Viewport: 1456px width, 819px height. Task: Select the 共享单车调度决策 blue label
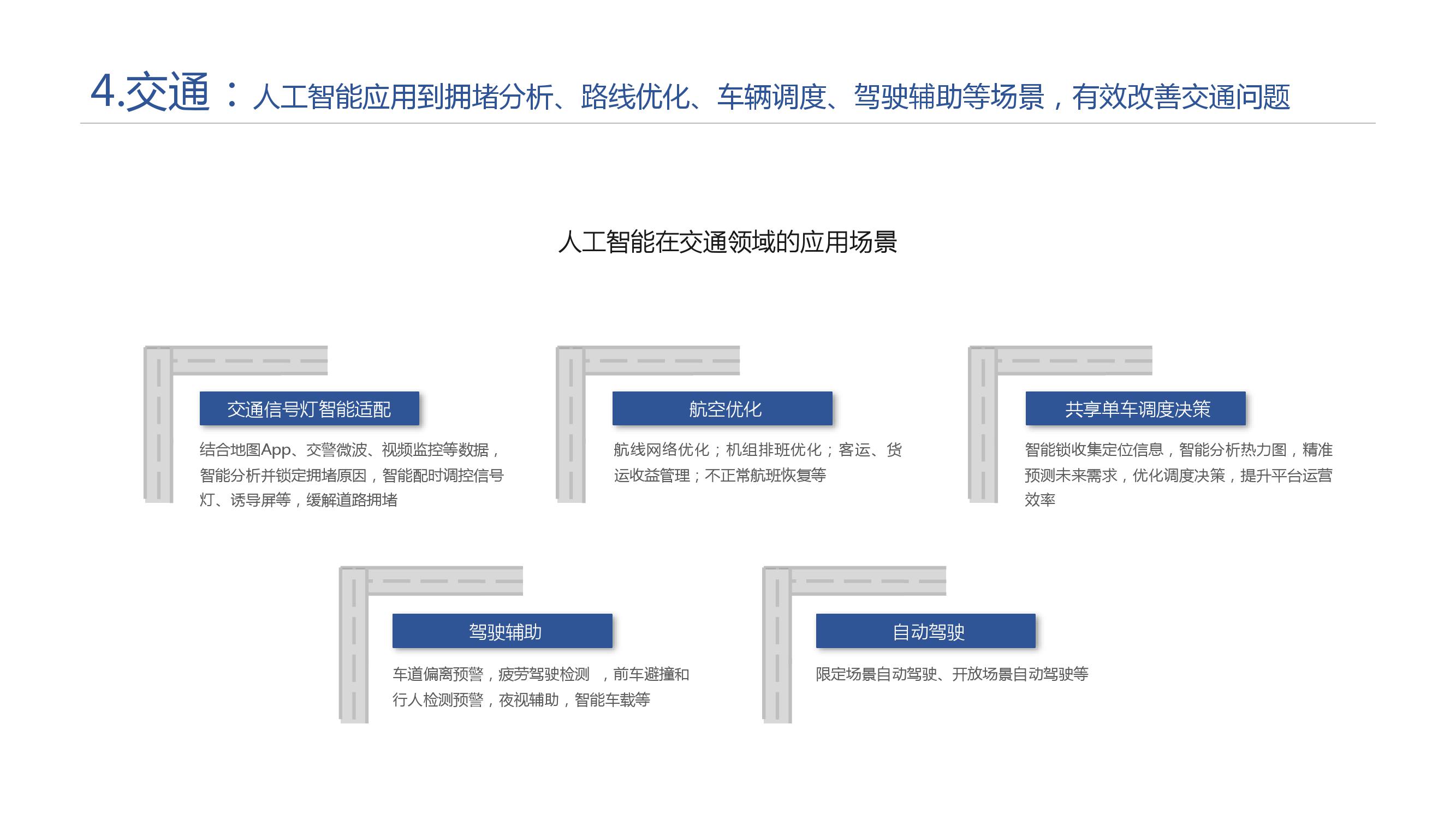click(x=1136, y=408)
